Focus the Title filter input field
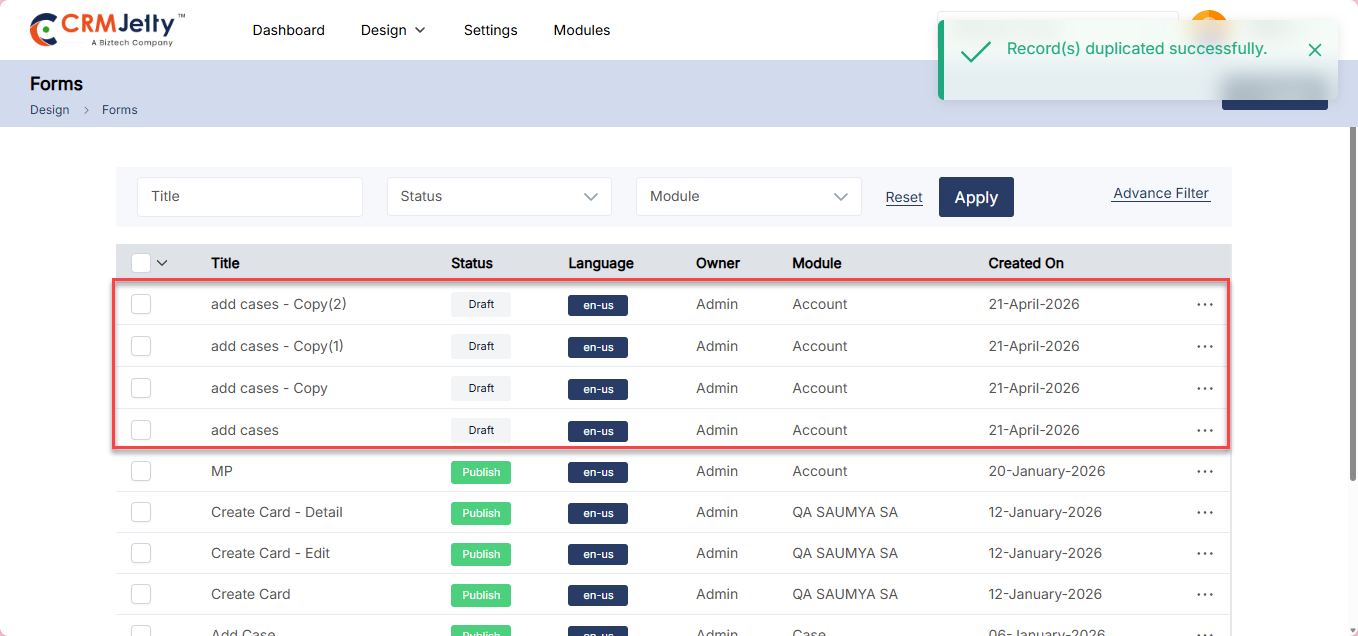 click(x=249, y=197)
